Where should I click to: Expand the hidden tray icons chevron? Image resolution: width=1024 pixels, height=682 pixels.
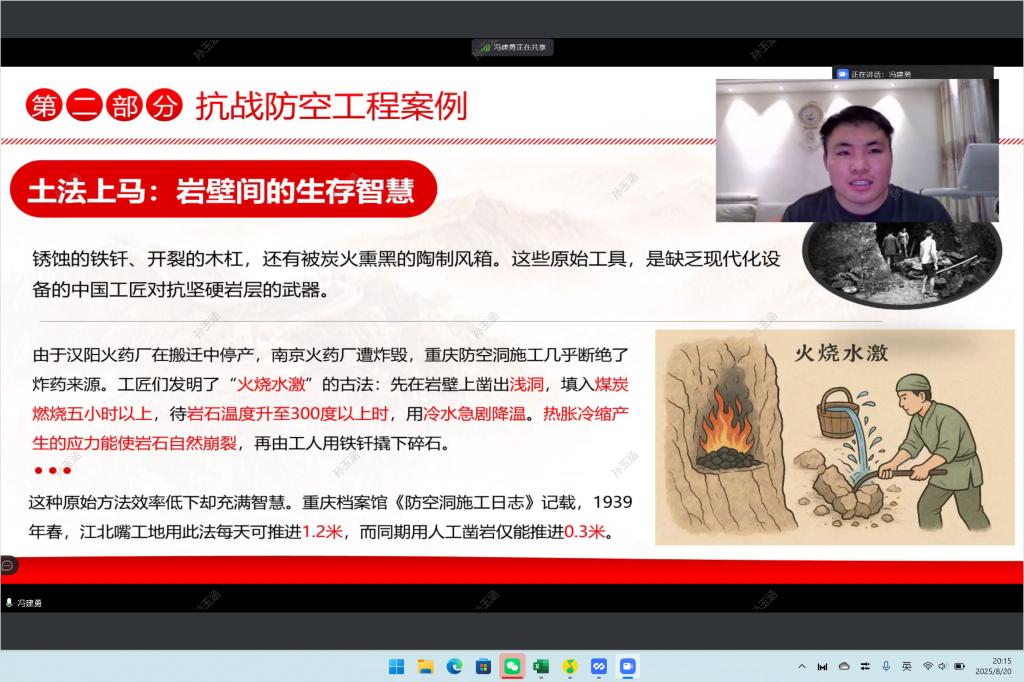pos(801,666)
